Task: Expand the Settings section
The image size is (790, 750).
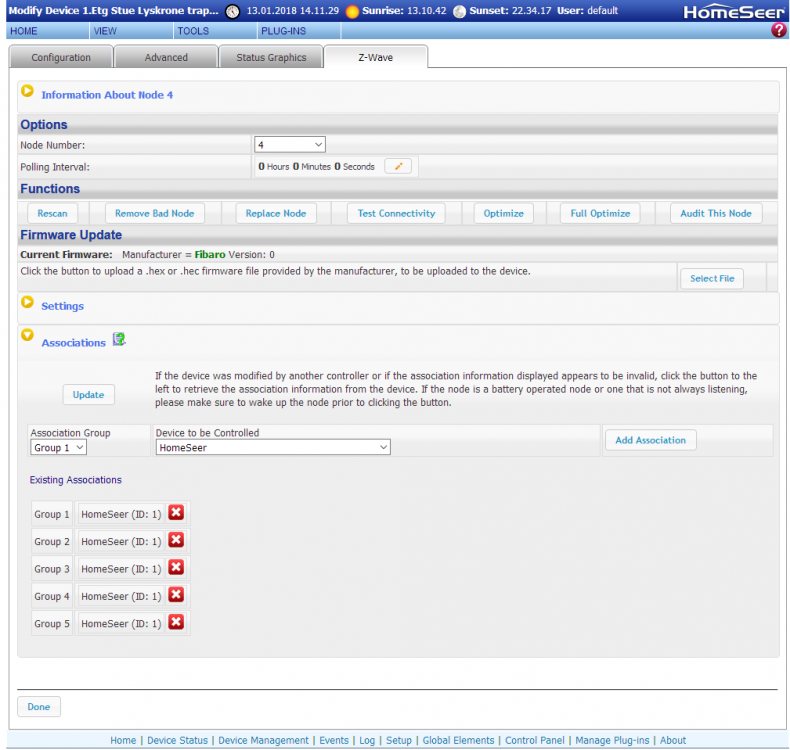Action: [28, 303]
